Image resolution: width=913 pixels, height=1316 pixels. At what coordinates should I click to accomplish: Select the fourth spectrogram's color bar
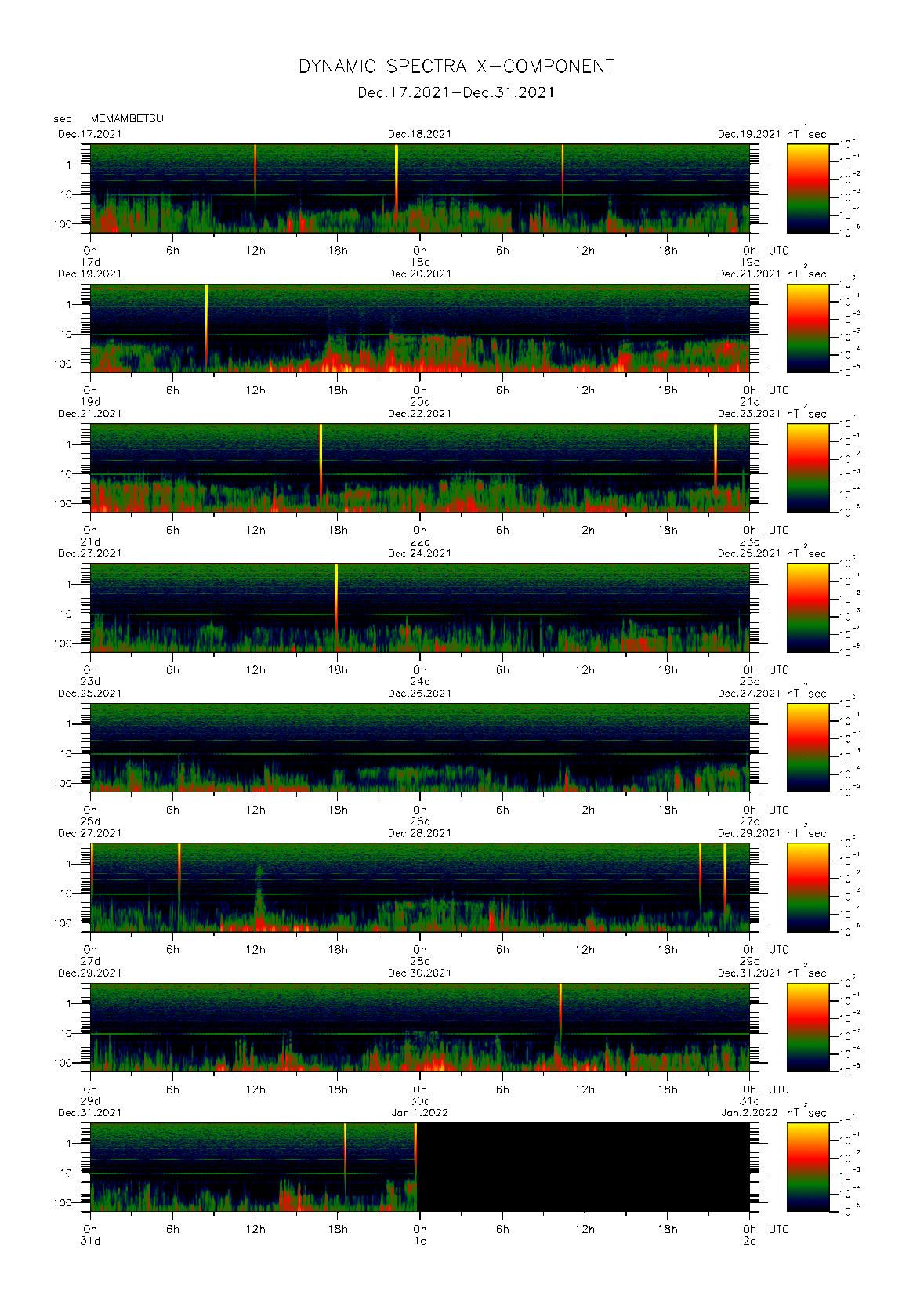807,607
